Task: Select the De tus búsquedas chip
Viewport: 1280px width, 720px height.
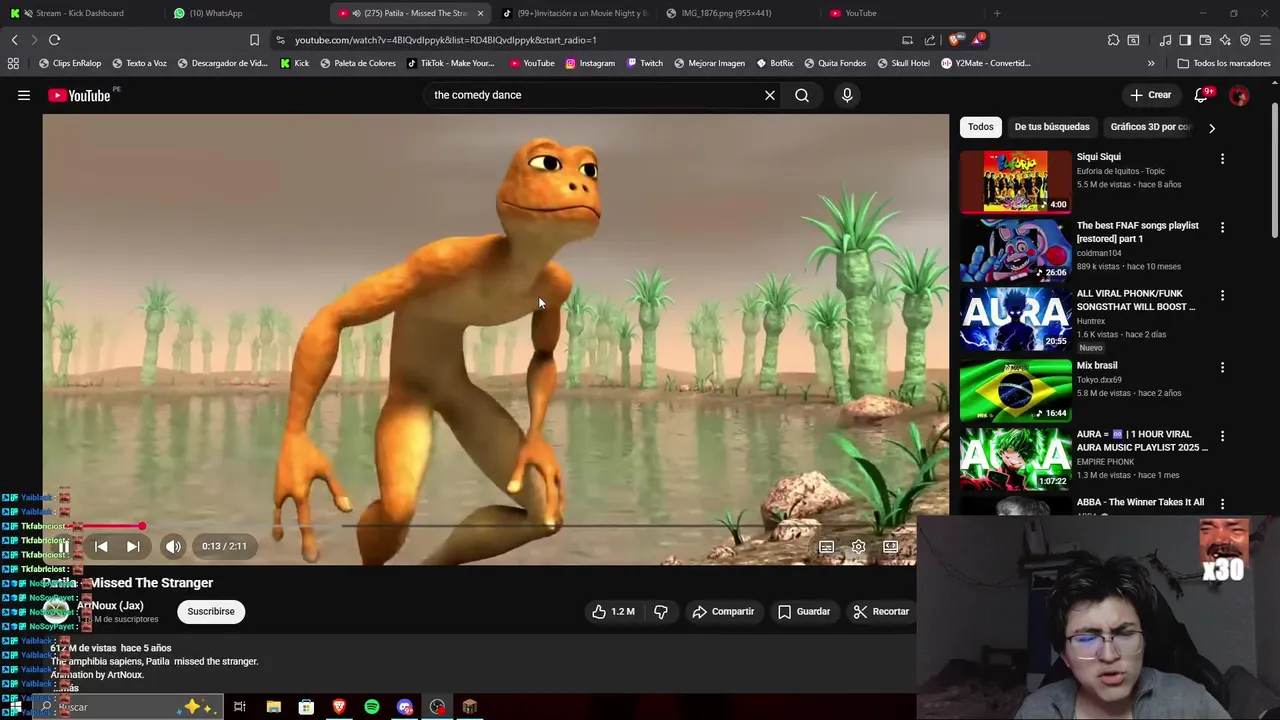Action: (x=1052, y=127)
